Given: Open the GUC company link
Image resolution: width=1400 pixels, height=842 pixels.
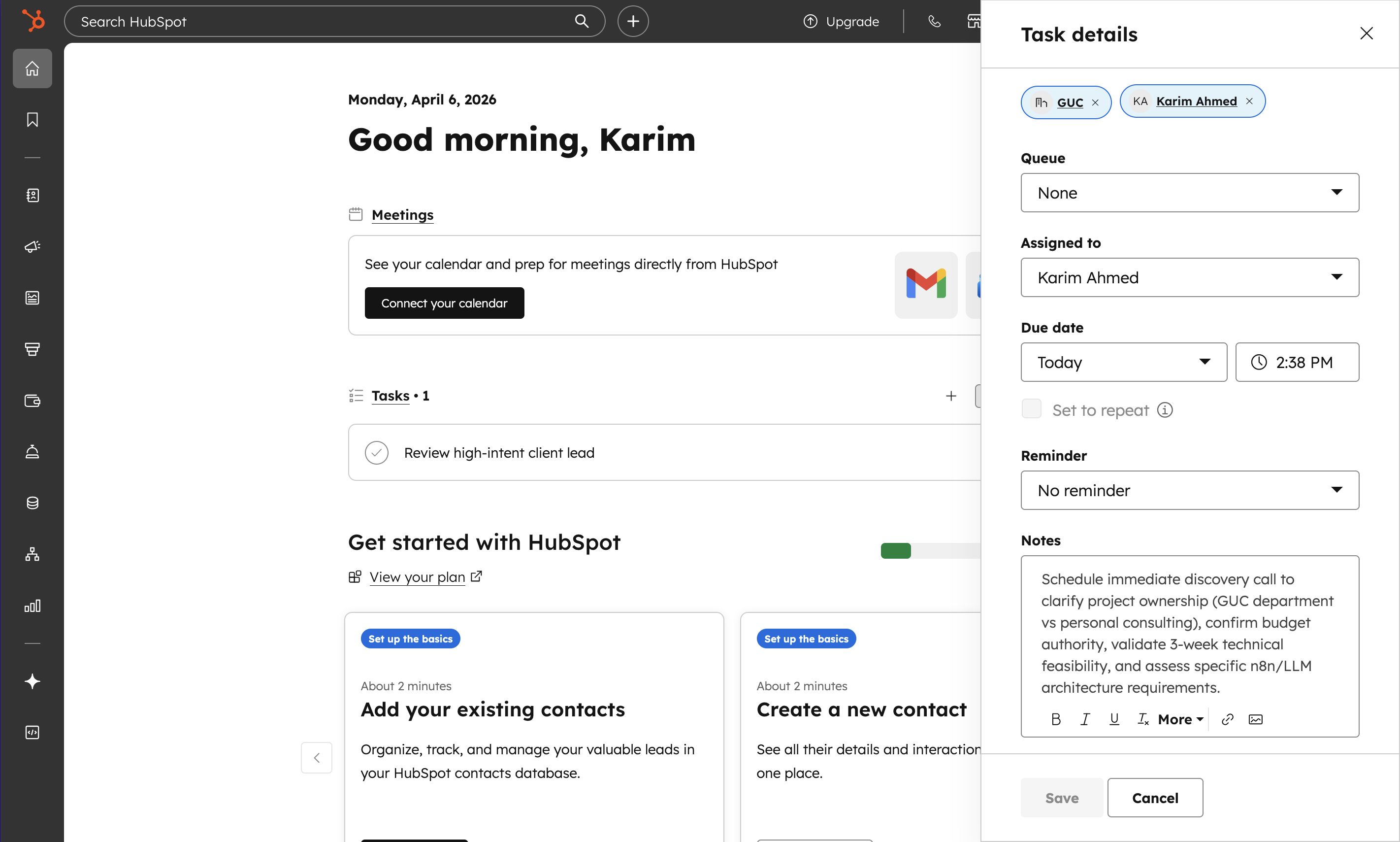Looking at the screenshot, I should click(1070, 102).
